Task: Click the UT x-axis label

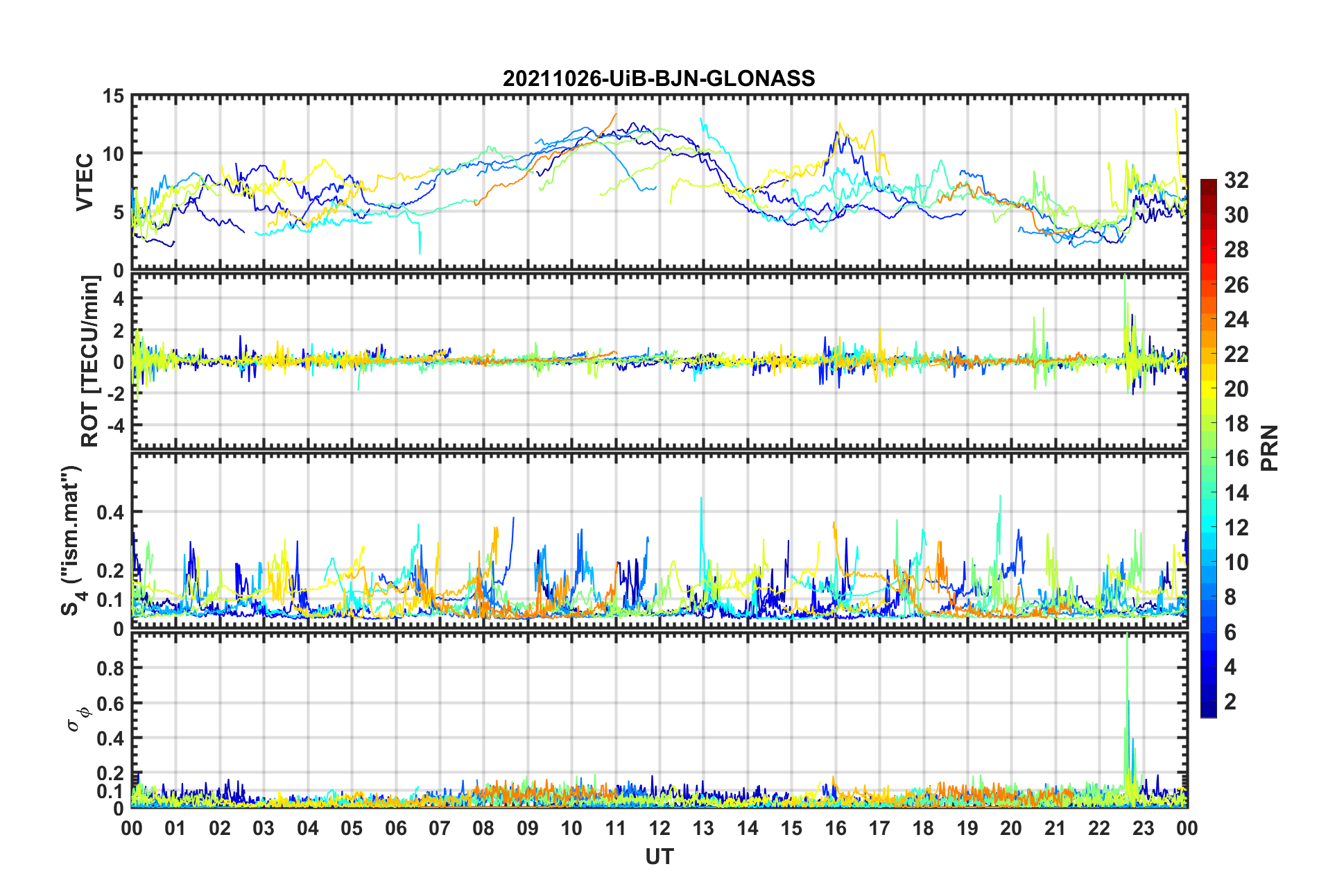Action: [659, 857]
